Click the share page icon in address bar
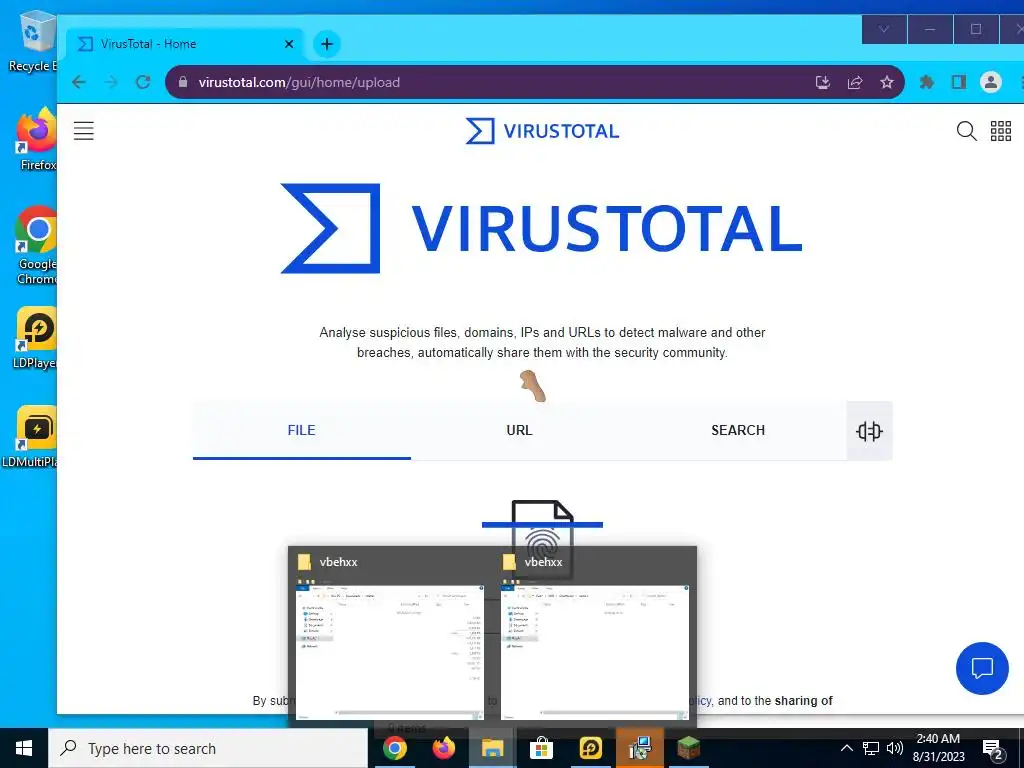This screenshot has width=1024, height=768. (x=855, y=82)
